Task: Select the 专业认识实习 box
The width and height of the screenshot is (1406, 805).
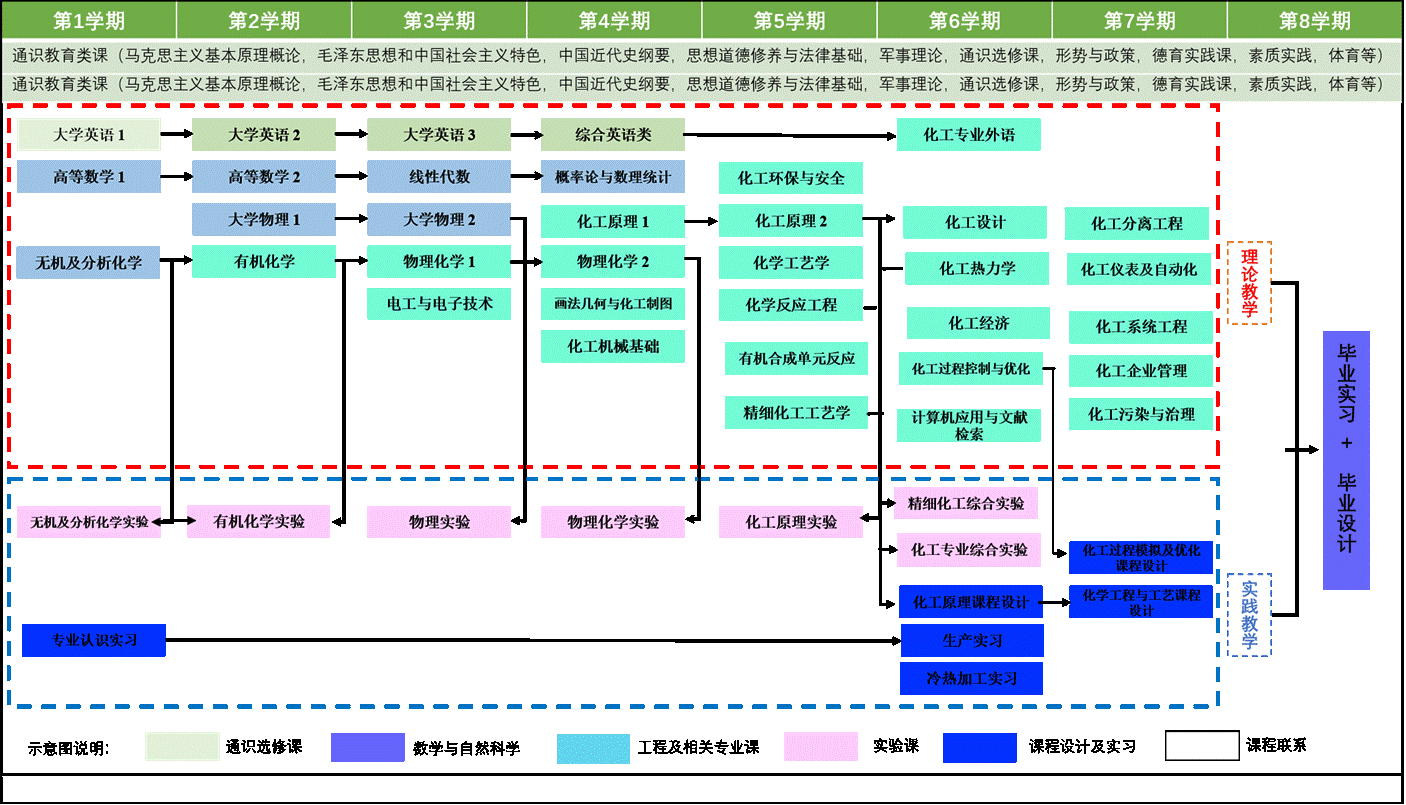Action: (94, 640)
